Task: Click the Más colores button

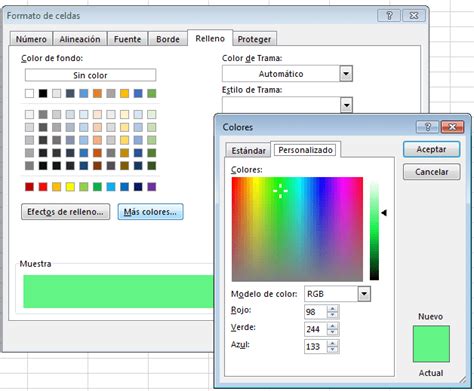Action: [150, 212]
